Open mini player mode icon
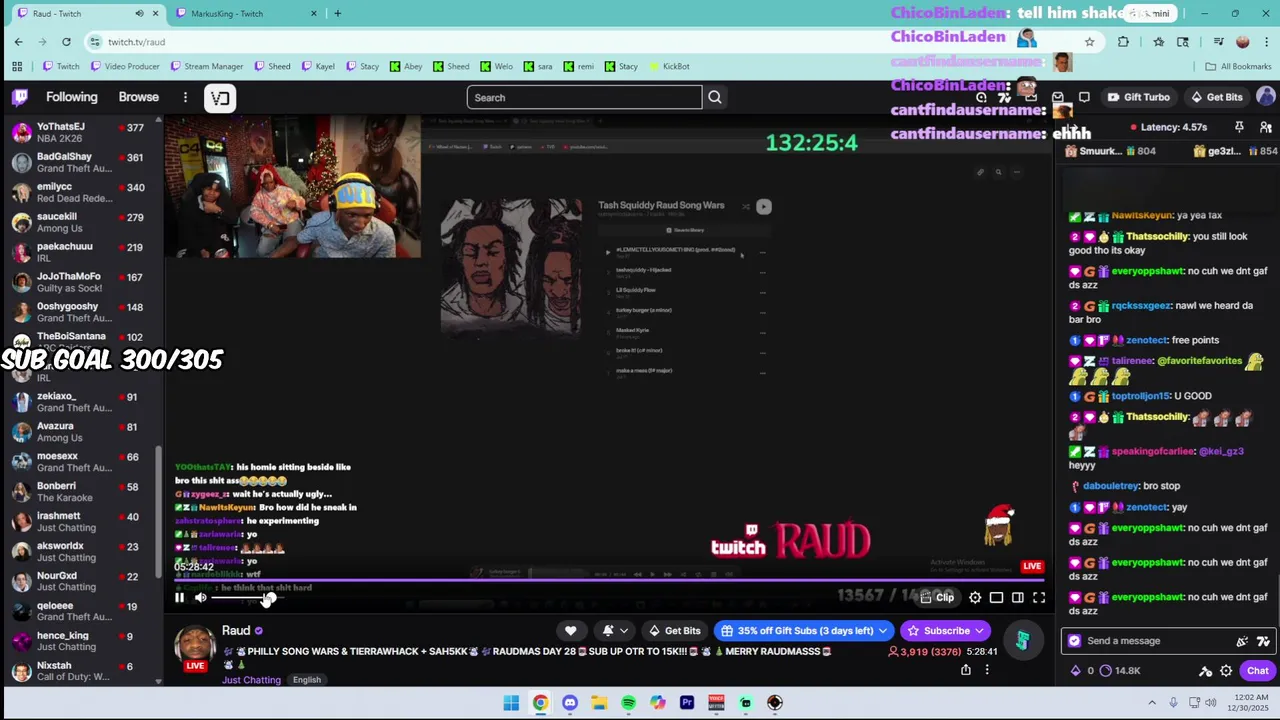Image resolution: width=1280 pixels, height=720 pixels. tap(997, 597)
